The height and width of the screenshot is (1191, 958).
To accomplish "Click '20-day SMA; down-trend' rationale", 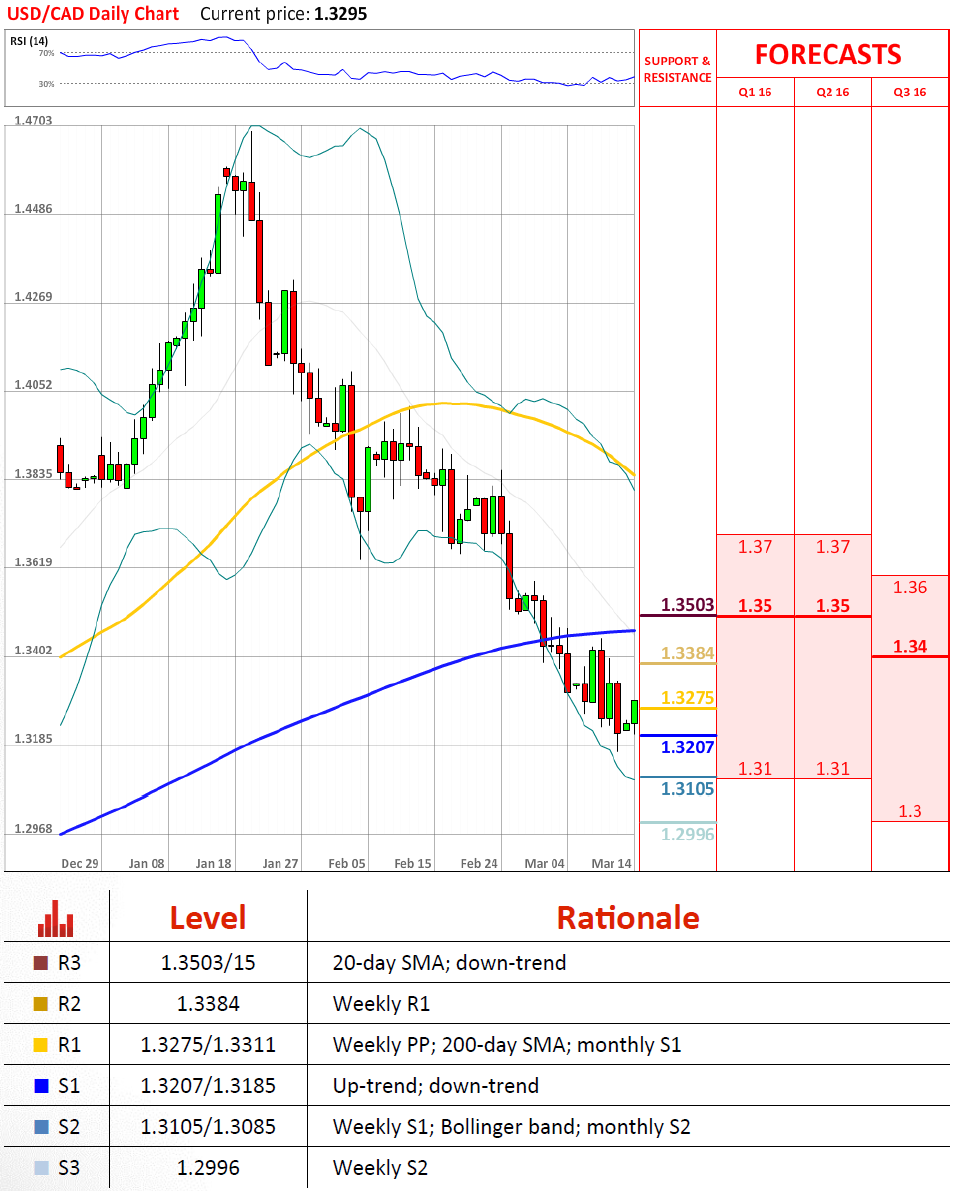I will pyautogui.click(x=449, y=963).
